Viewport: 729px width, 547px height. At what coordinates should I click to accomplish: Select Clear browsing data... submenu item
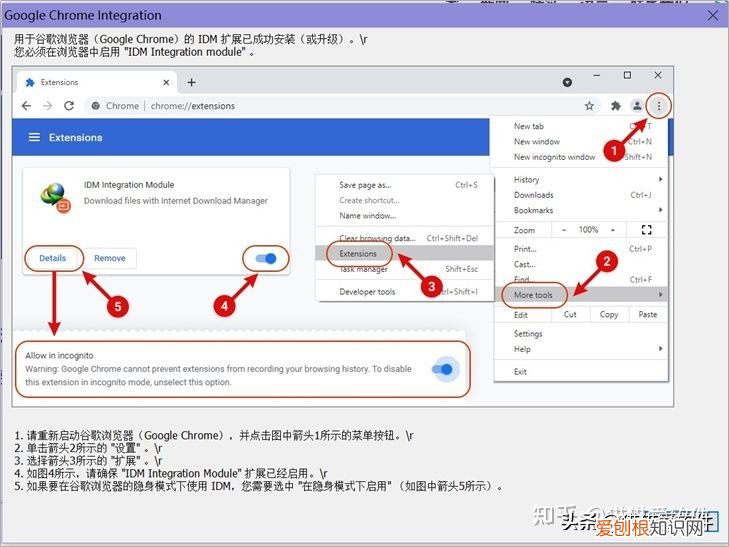(404, 238)
